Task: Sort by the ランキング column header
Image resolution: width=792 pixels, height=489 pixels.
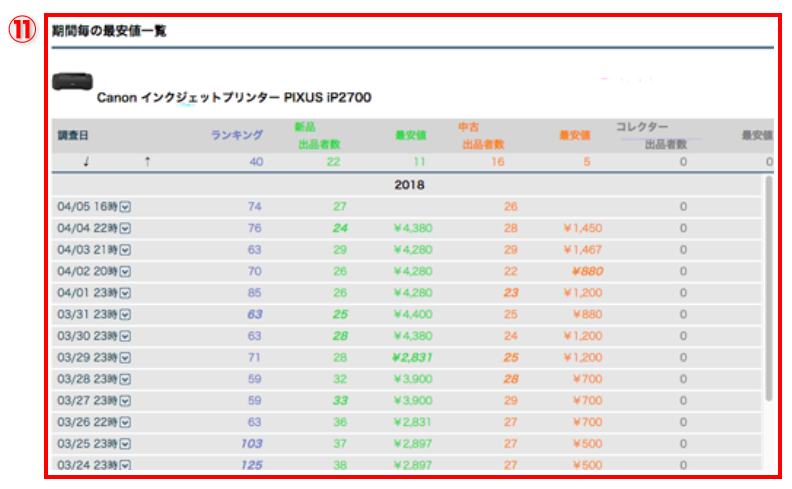Action: [237, 135]
